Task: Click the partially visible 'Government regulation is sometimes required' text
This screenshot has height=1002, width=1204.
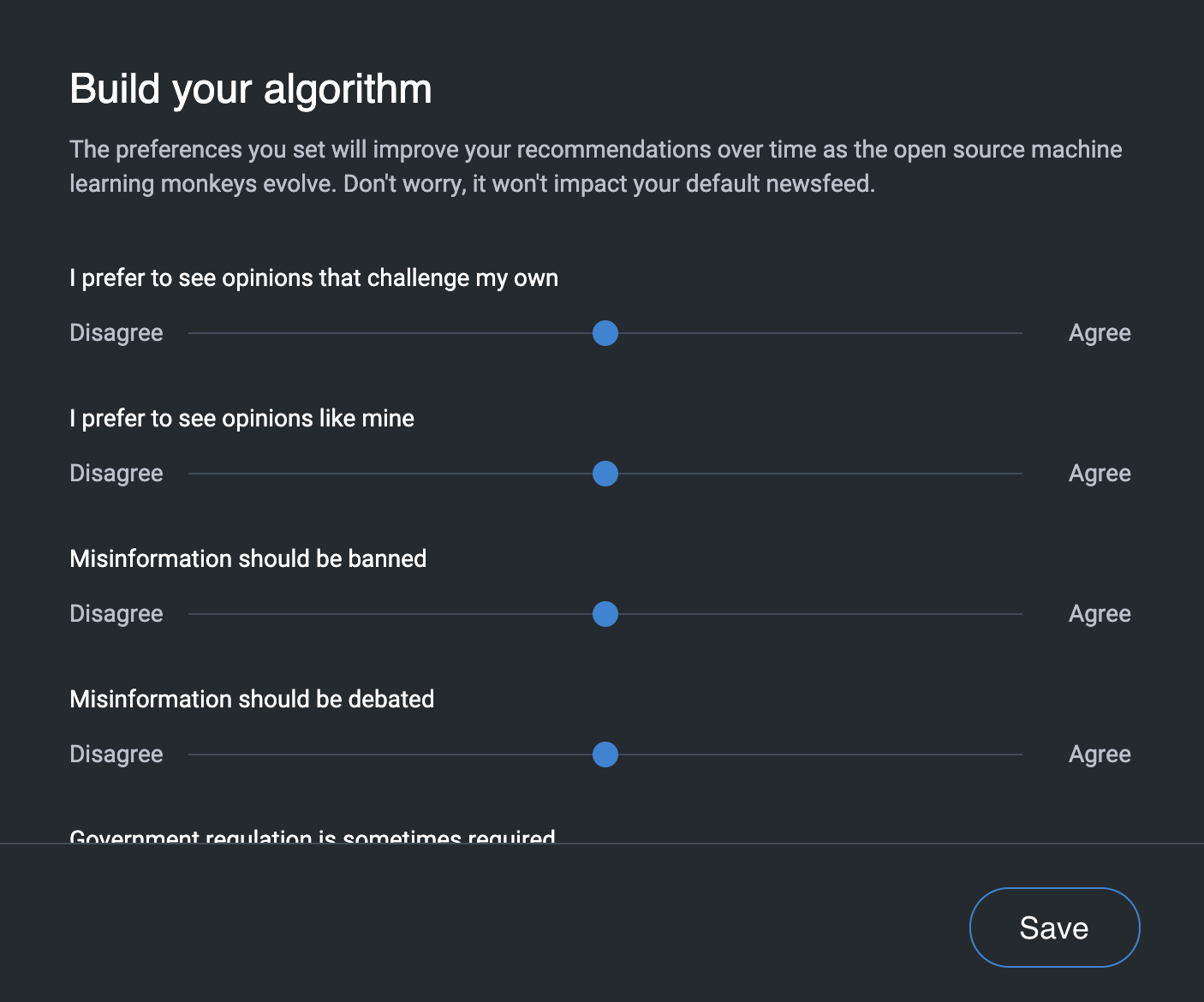Action: pyautogui.click(x=312, y=836)
